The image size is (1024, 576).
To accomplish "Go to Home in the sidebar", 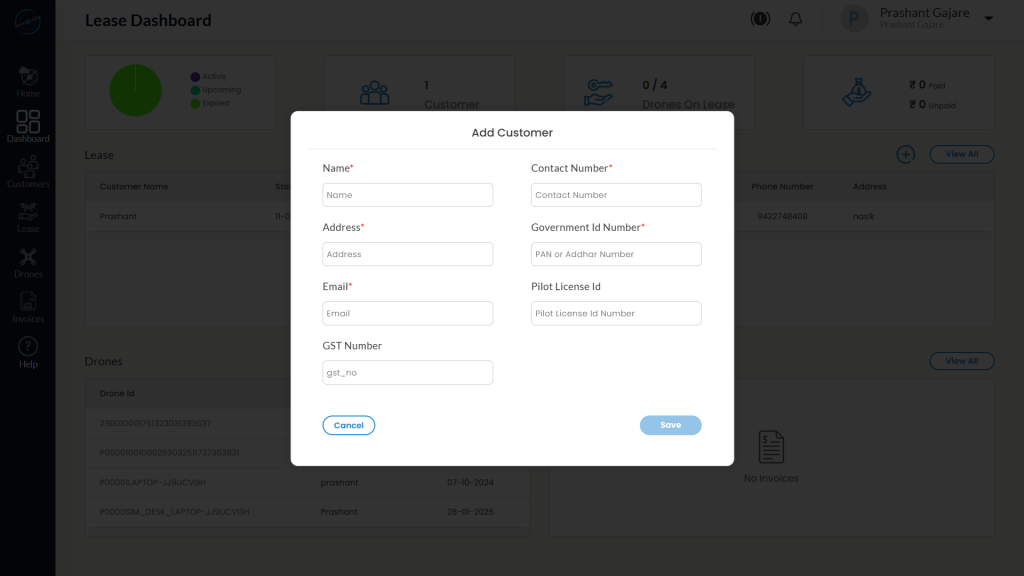I will 28,82.
